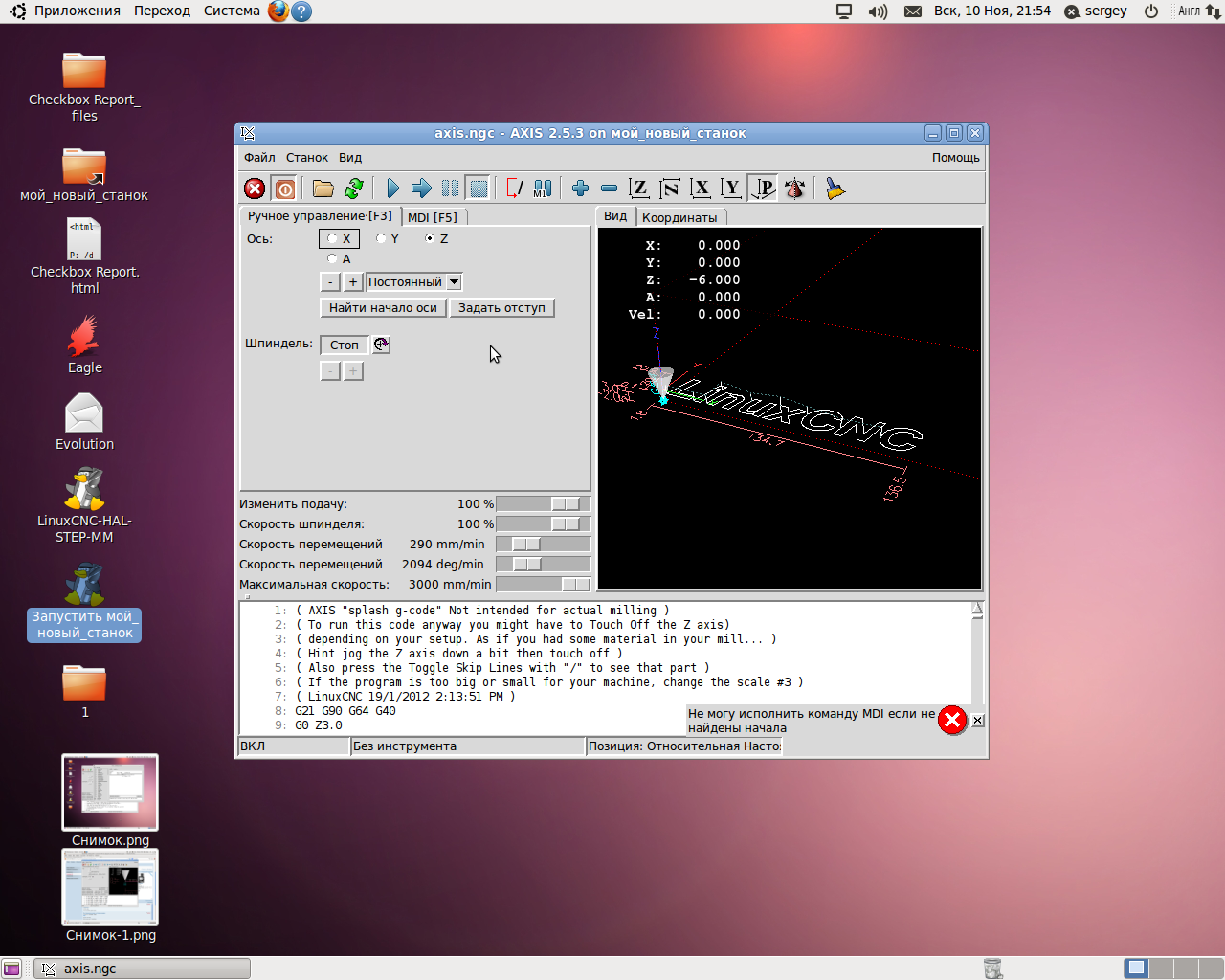Viewport: 1225px width, 980px height.
Task: Open a G-code file with folder icon
Action: pyautogui.click(x=323, y=189)
